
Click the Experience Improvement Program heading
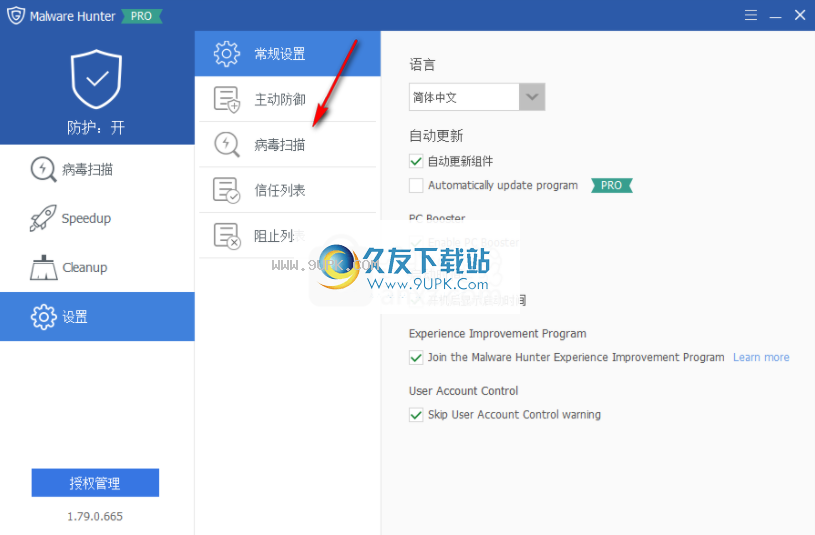pyautogui.click(x=497, y=334)
